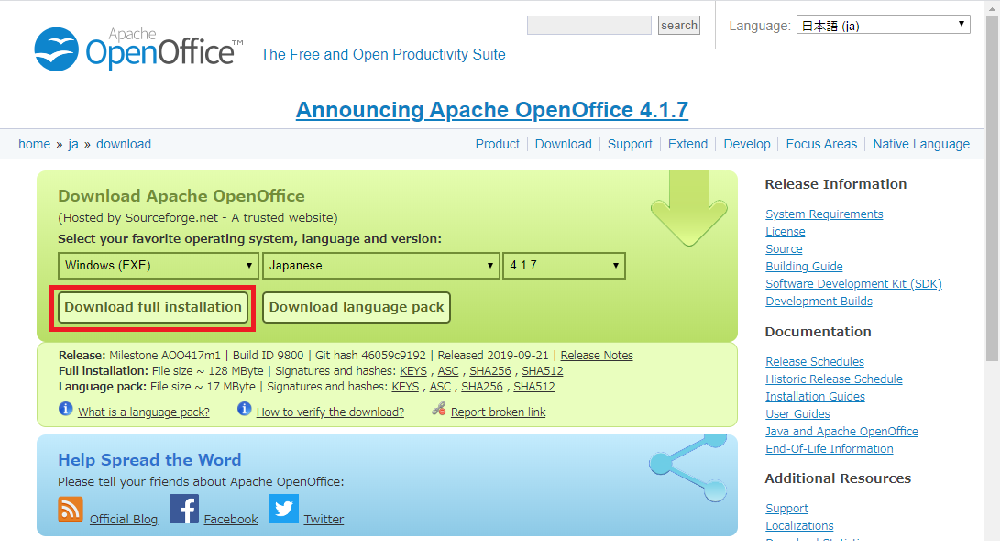Click Download language pack button

(x=357, y=308)
